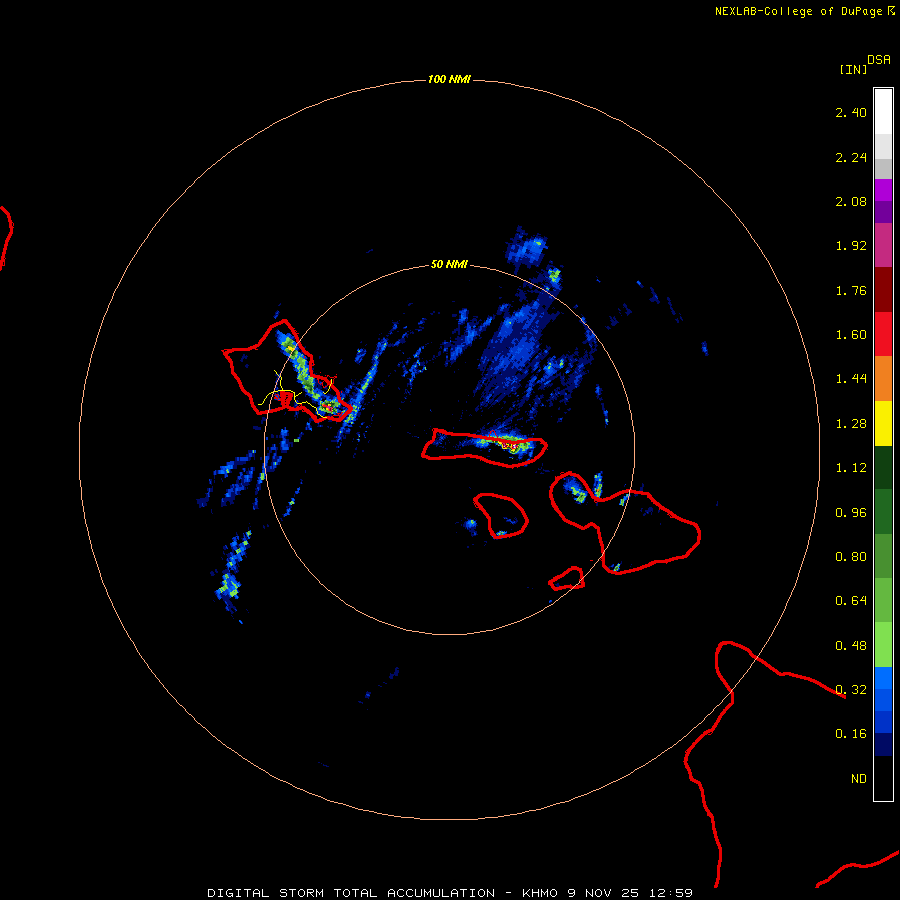Select the navy swatch just above ND
This screenshot has width=900, height=900.
click(x=883, y=744)
